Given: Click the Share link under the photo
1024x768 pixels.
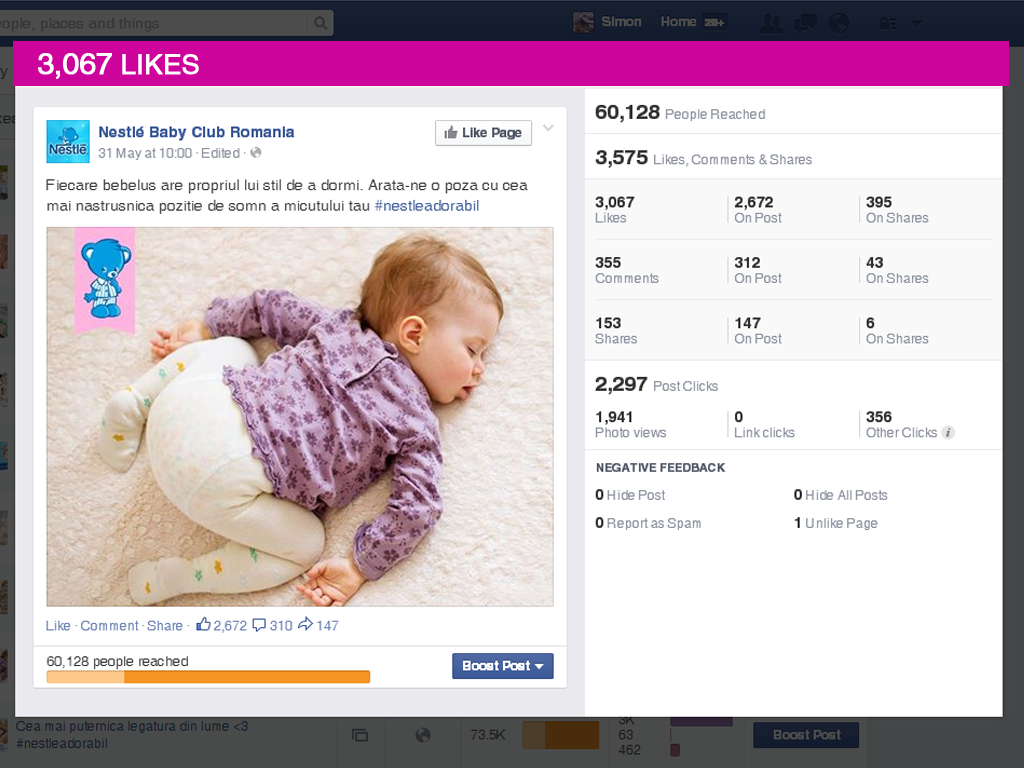Looking at the screenshot, I should [x=165, y=626].
